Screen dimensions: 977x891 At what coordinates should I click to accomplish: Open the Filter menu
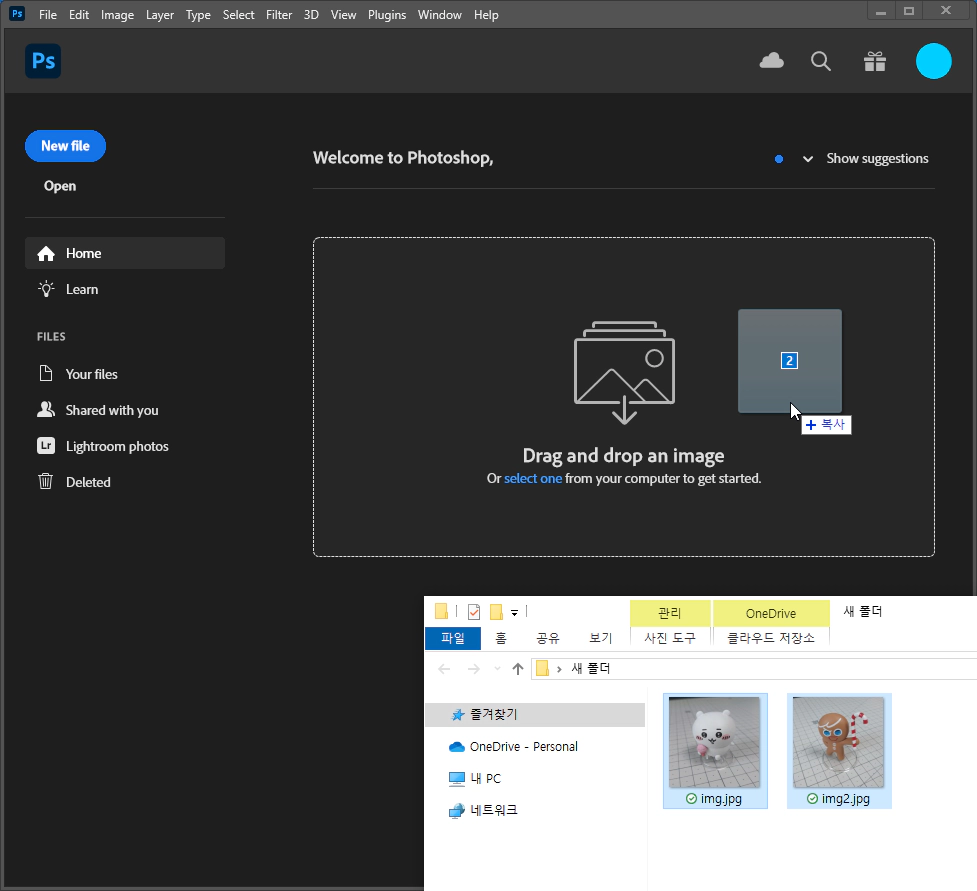pyautogui.click(x=279, y=14)
